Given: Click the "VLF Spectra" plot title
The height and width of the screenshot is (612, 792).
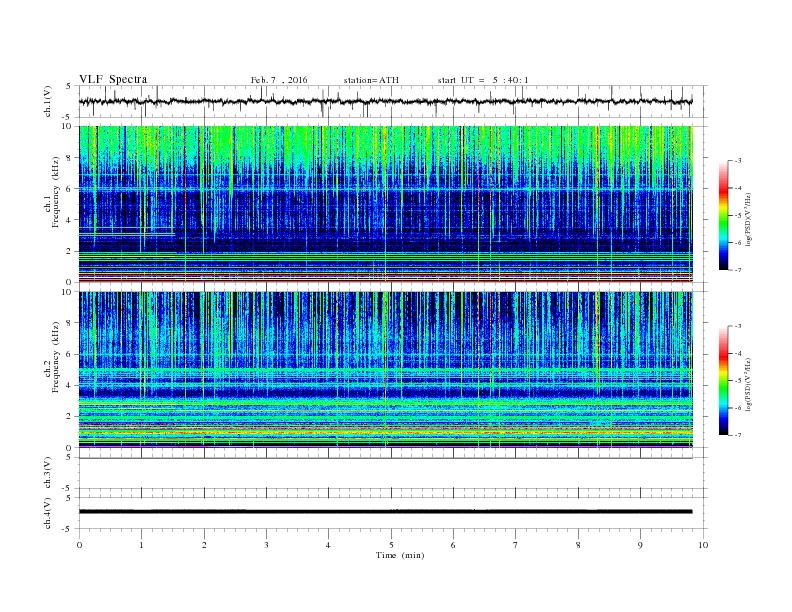Looking at the screenshot, I should (x=113, y=79).
